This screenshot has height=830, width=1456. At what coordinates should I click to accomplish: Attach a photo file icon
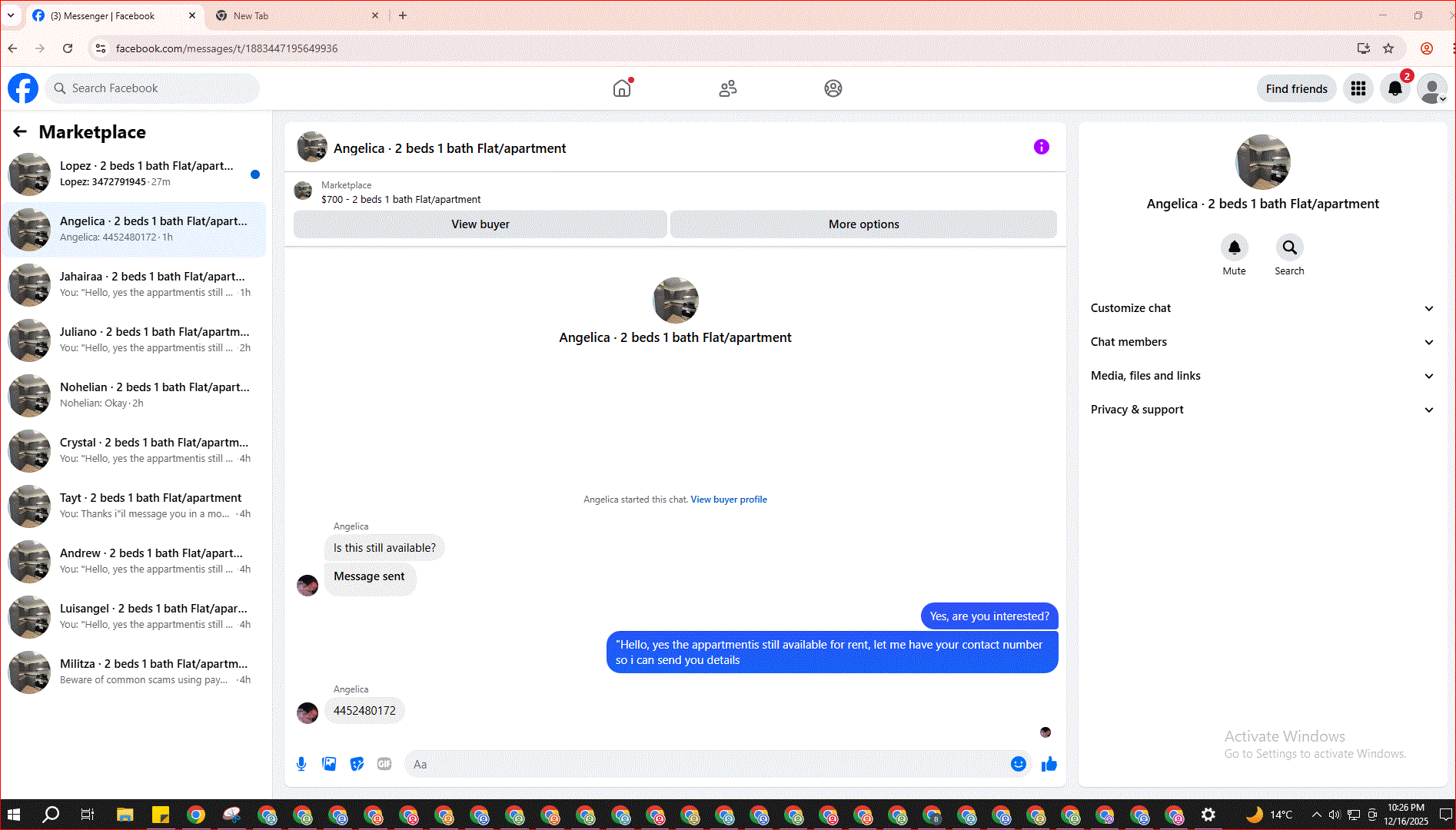point(329,764)
